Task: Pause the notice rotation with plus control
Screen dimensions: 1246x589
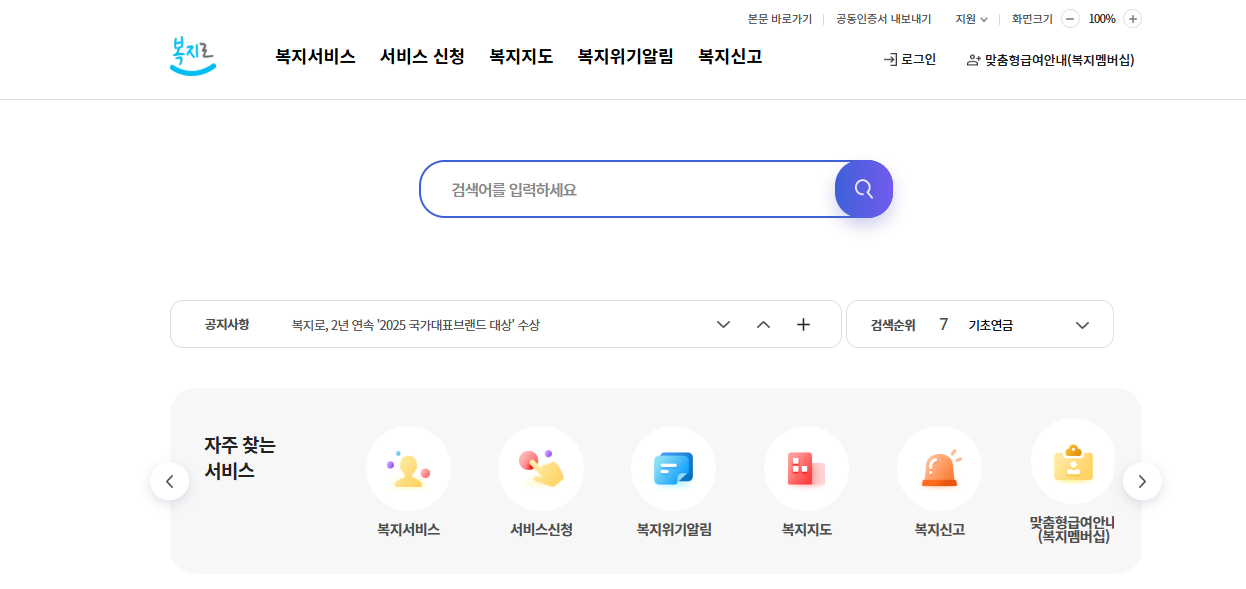Action: click(803, 324)
